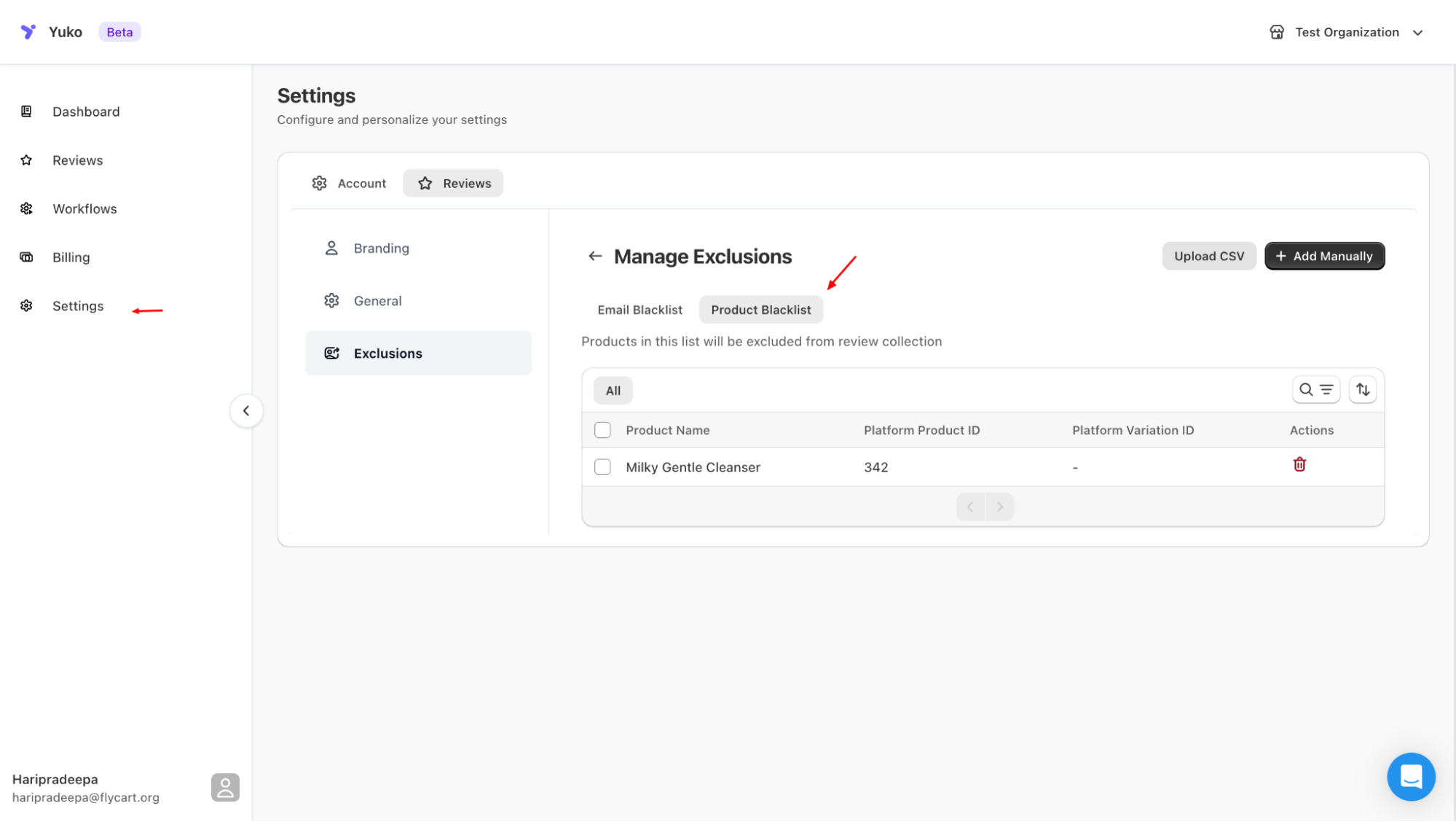Delete Milky Gentle Cleanser with trash icon
The height and width of the screenshot is (822, 1456).
tap(1299, 465)
